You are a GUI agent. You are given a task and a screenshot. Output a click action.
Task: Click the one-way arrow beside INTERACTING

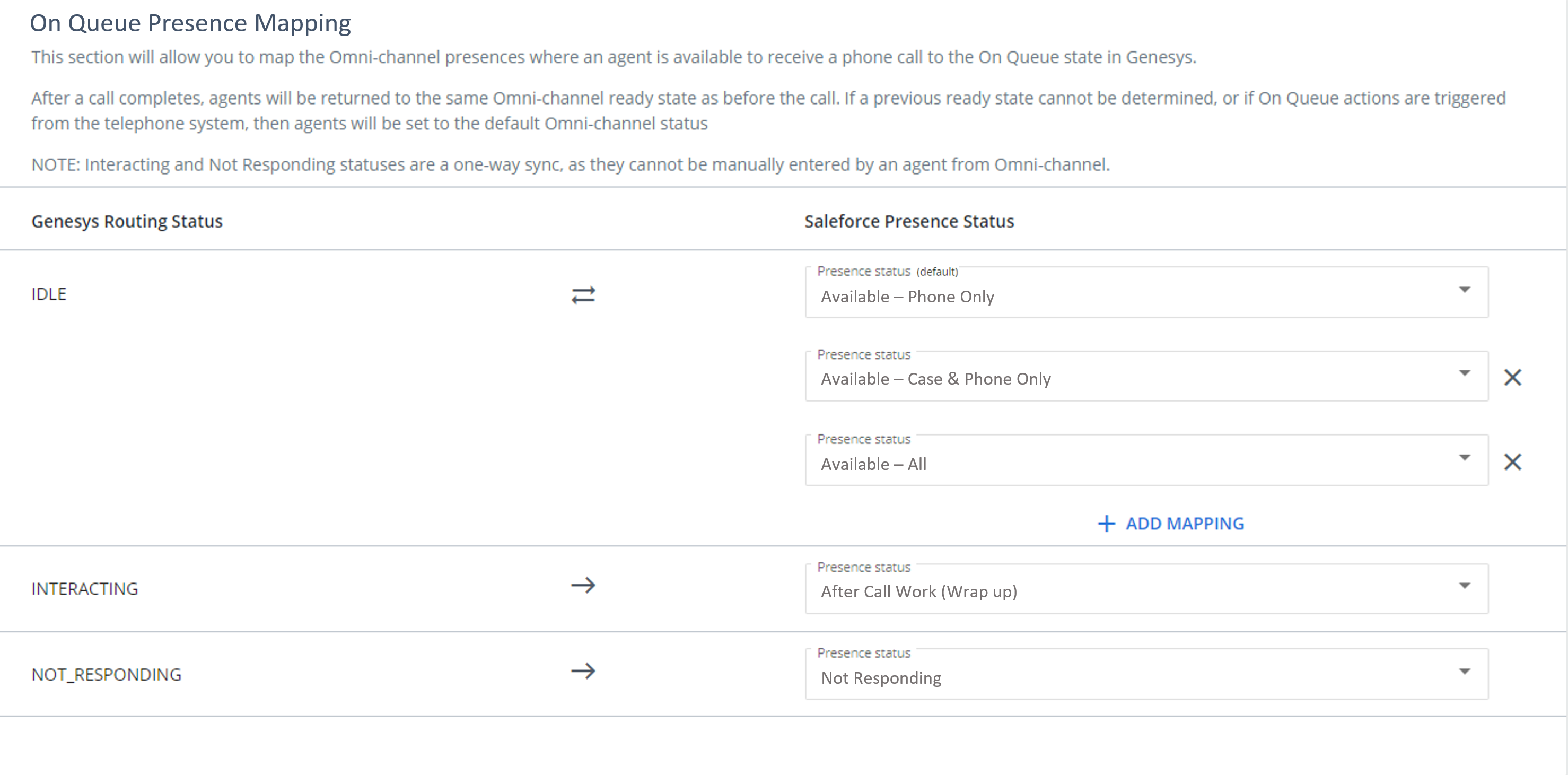click(583, 586)
